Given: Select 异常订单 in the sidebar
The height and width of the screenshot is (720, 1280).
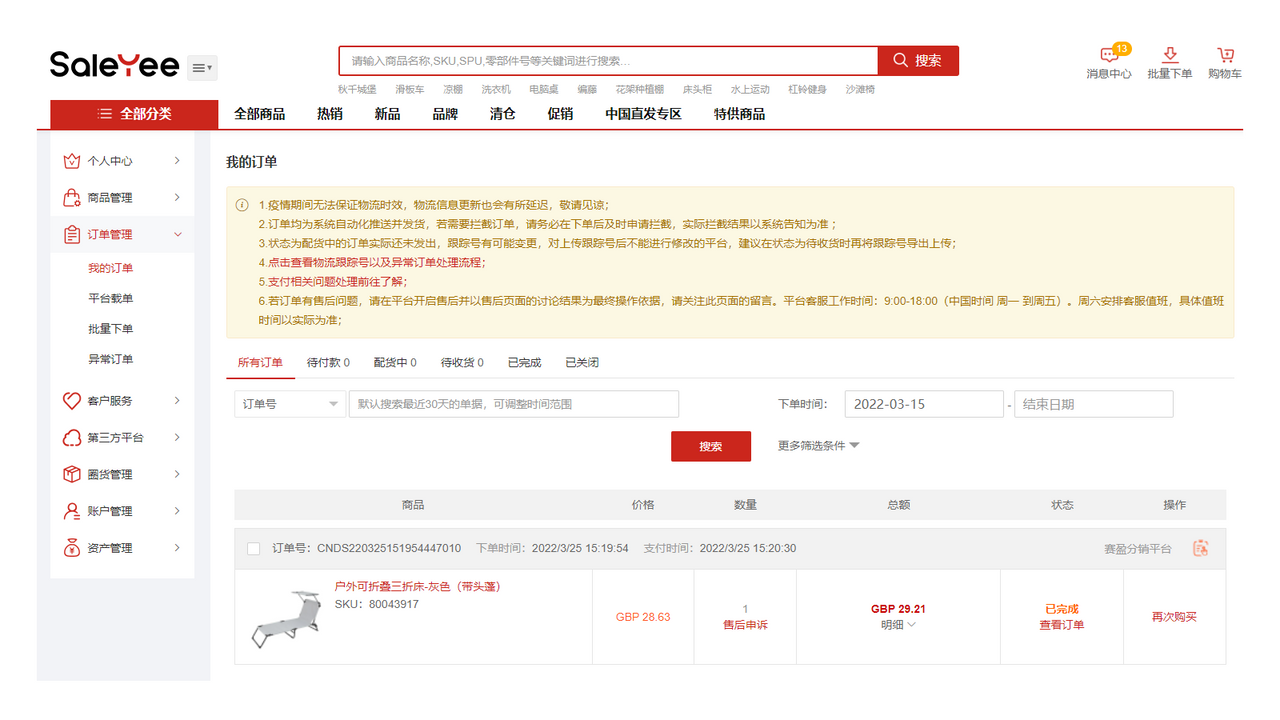Looking at the screenshot, I should [110, 359].
